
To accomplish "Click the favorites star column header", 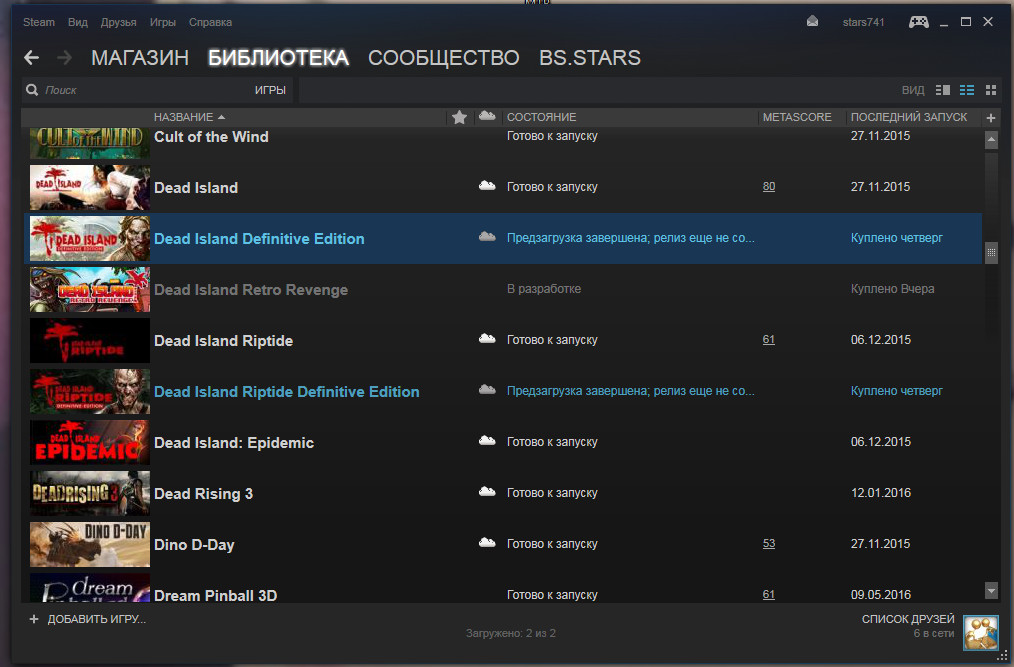I will tap(459, 117).
